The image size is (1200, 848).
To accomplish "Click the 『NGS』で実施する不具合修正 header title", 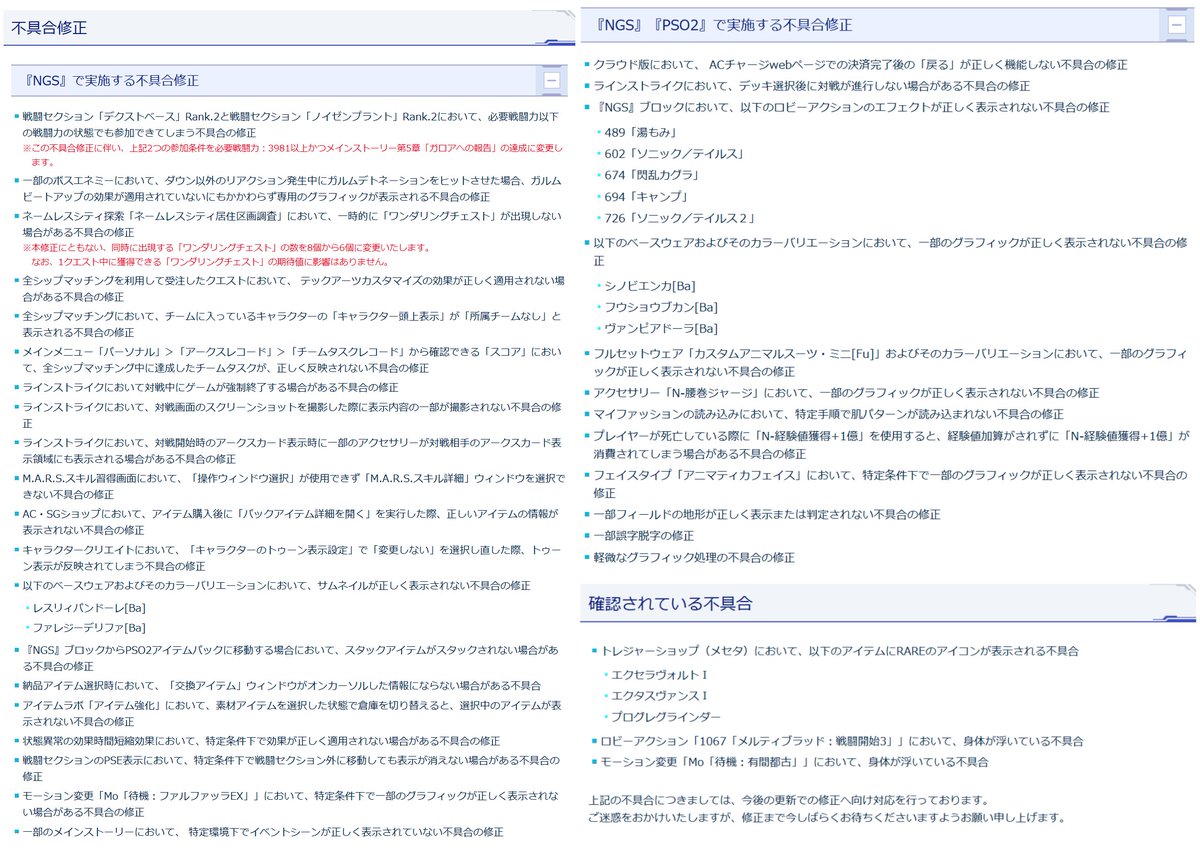I will 112,81.
